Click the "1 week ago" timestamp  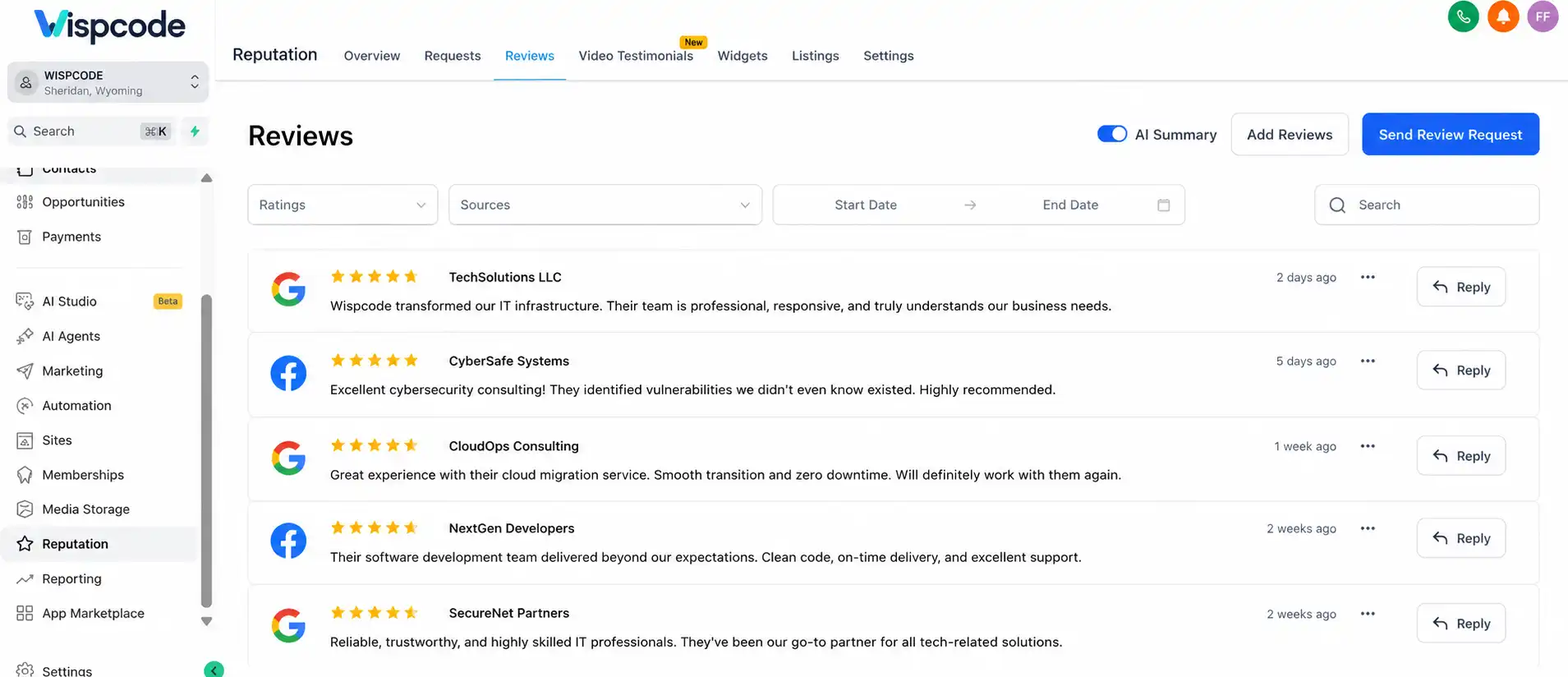point(1305,446)
